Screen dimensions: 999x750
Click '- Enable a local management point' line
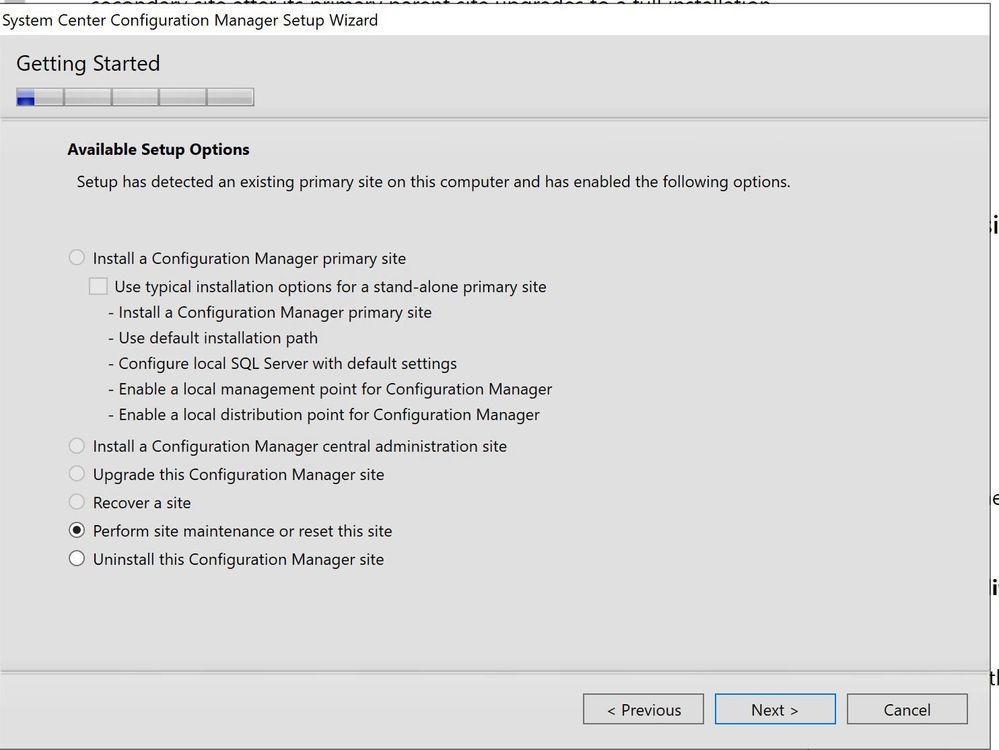point(330,389)
